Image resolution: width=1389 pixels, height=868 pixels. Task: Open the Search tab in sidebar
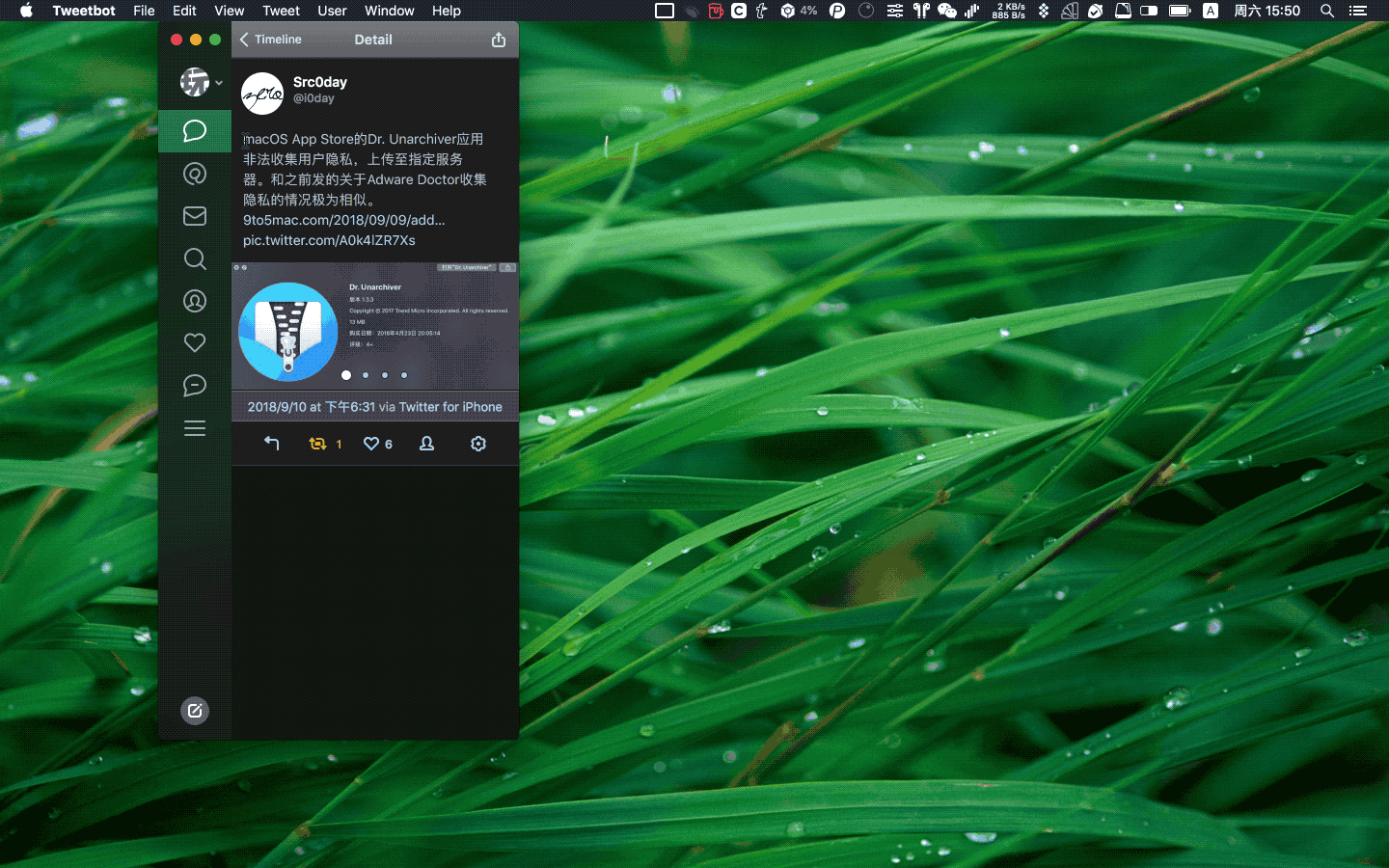(195, 258)
